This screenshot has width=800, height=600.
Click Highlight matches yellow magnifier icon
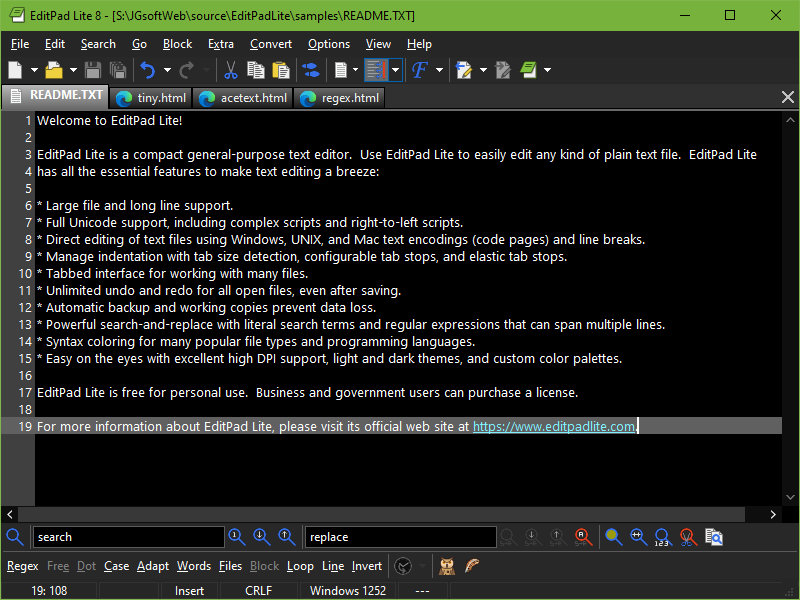(613, 537)
